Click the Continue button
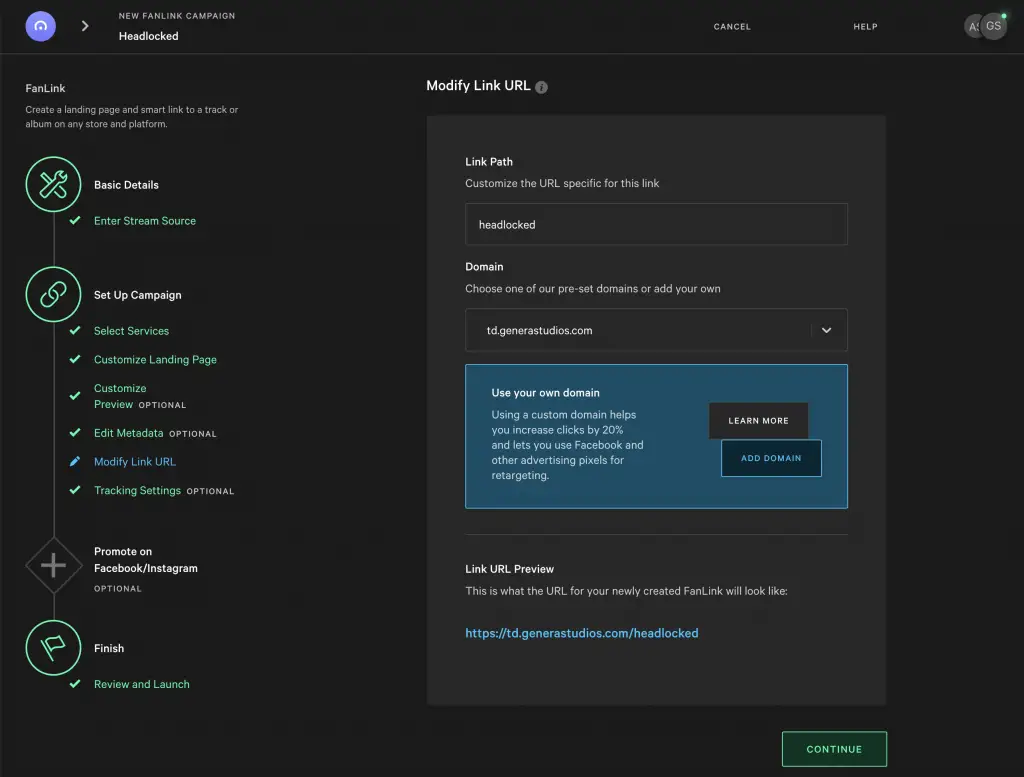This screenshot has width=1024, height=777. click(x=834, y=749)
